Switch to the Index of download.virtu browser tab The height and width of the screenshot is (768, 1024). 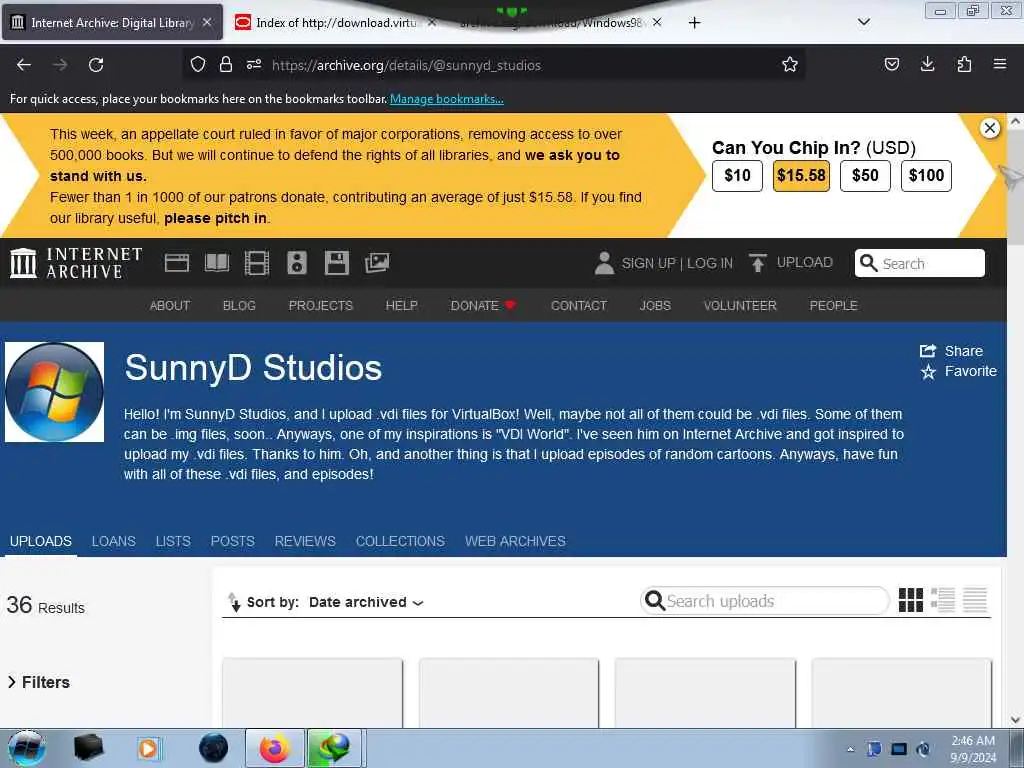tap(336, 23)
